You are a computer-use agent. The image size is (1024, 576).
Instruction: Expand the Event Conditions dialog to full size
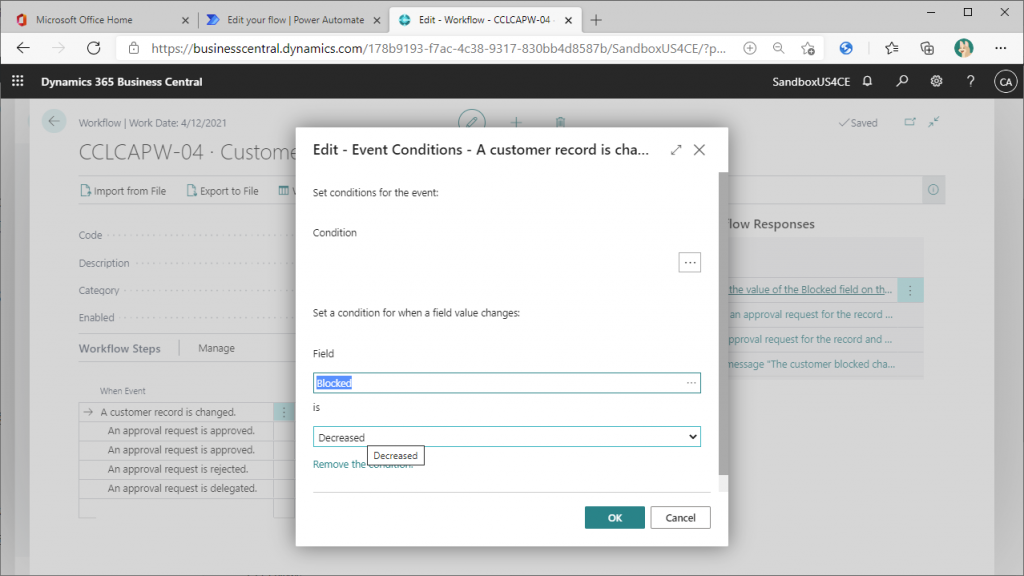(x=676, y=150)
